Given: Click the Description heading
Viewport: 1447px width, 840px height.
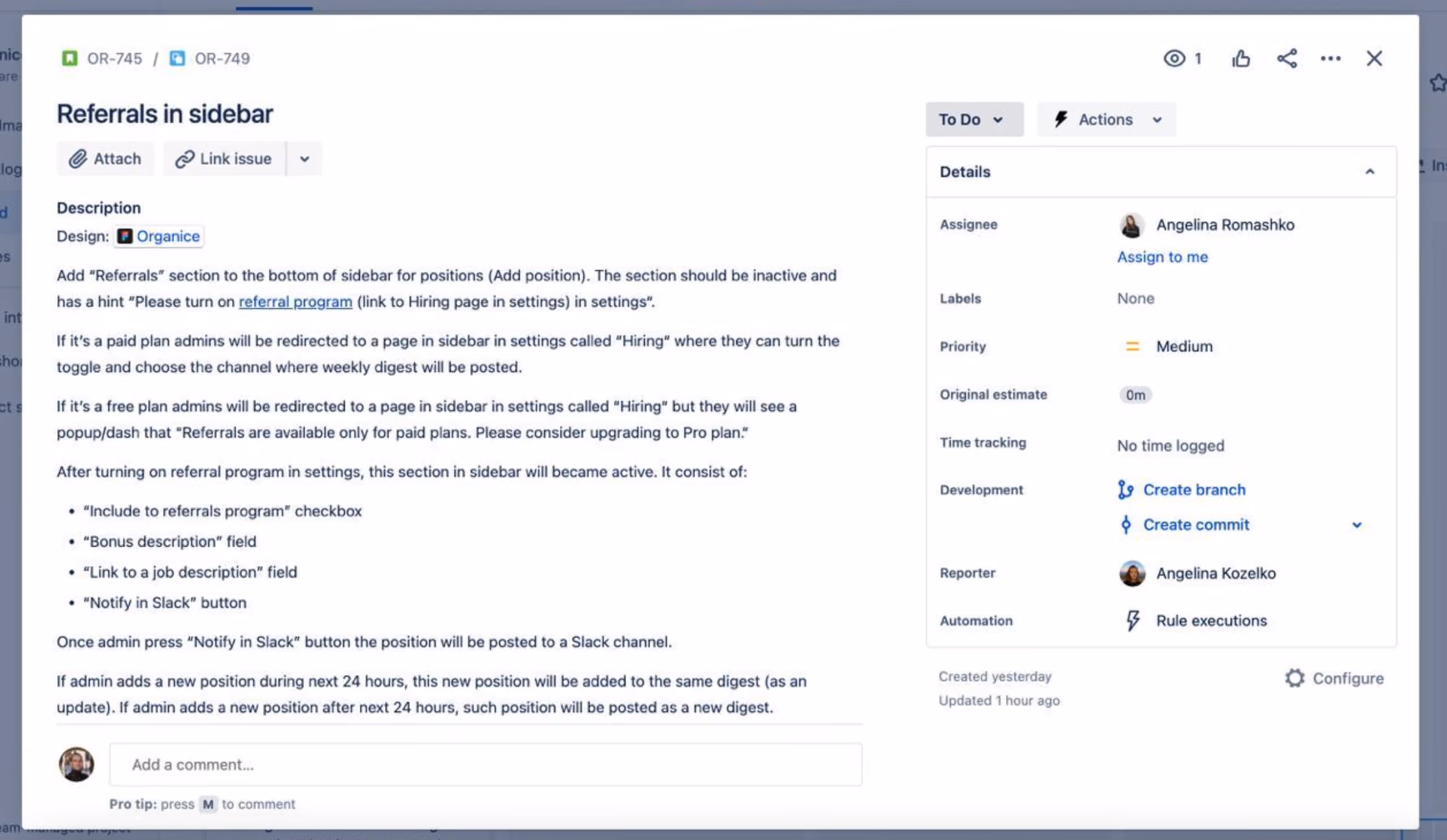Looking at the screenshot, I should (99, 208).
